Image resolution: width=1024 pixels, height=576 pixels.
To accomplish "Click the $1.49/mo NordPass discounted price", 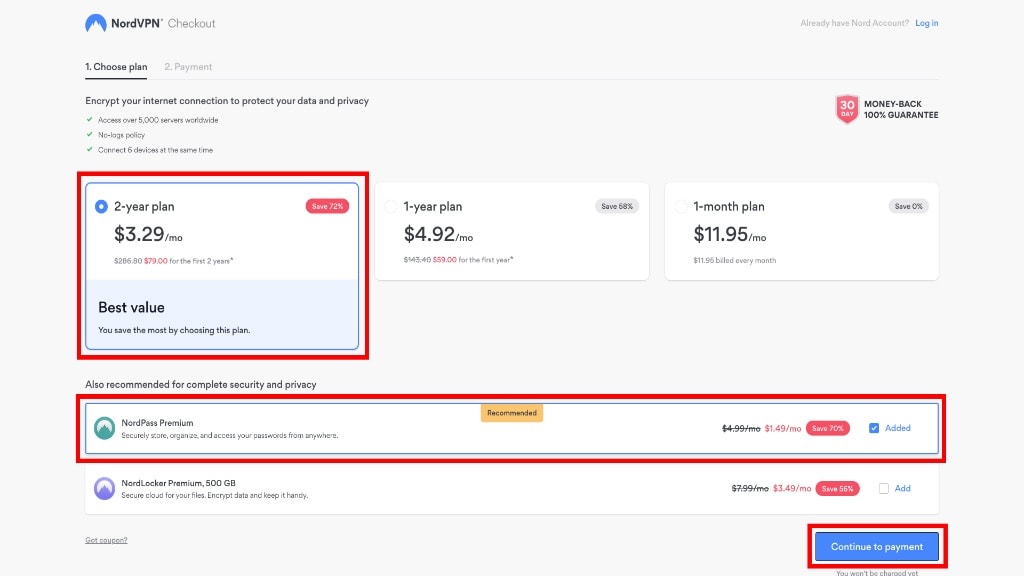I will (x=782, y=428).
